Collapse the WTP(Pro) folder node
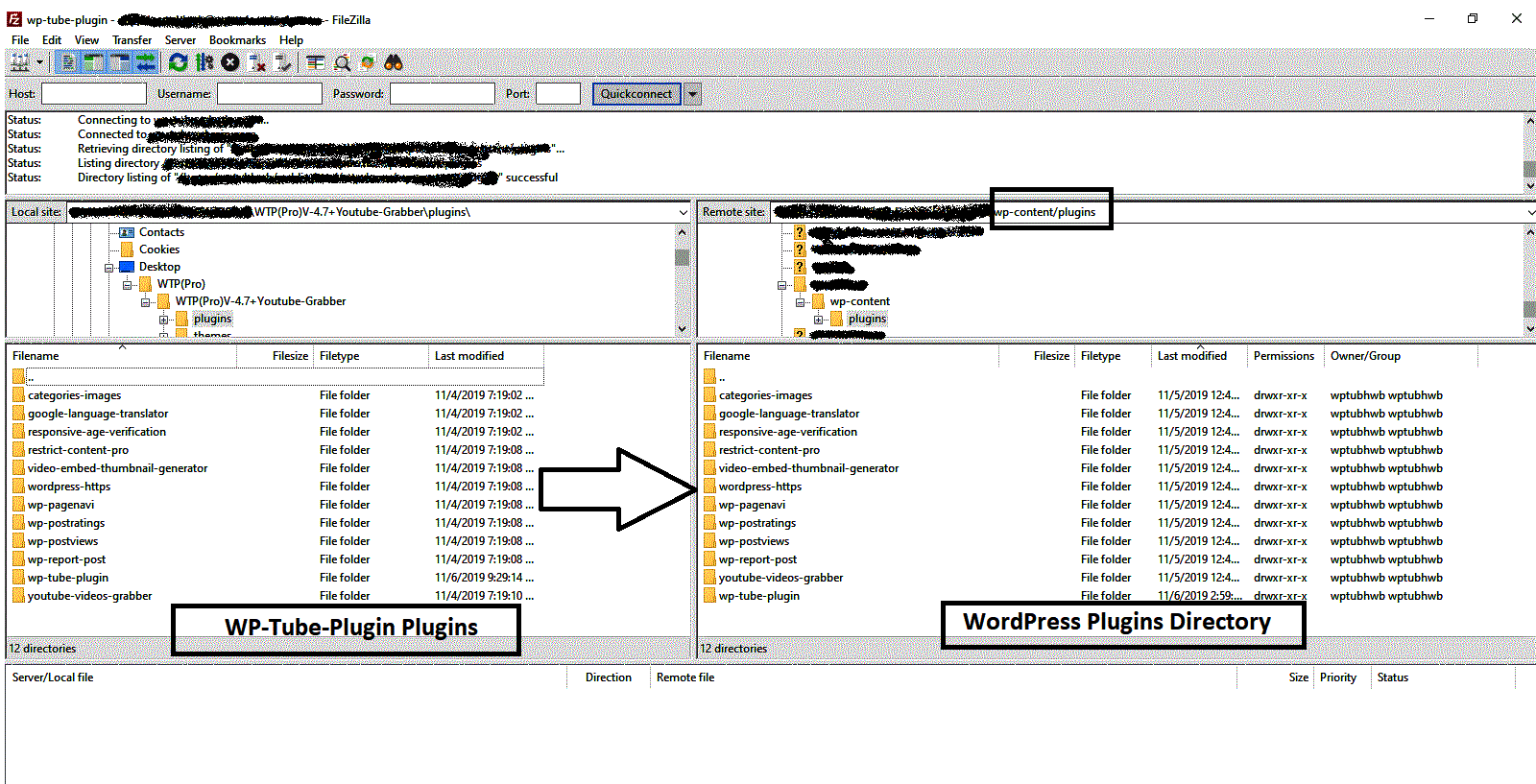1536x784 pixels. click(x=128, y=285)
